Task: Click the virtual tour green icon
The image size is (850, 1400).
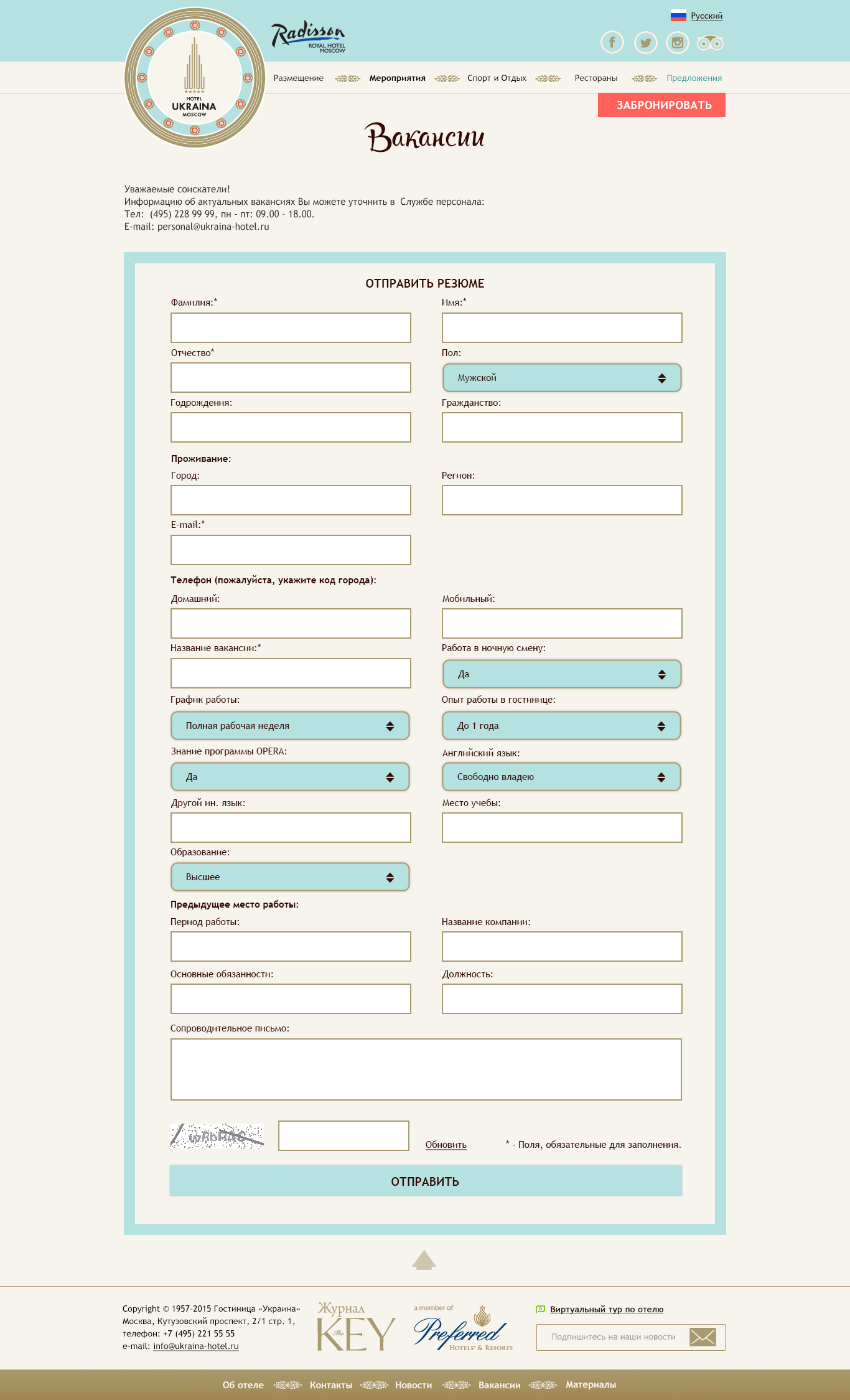Action: click(x=540, y=1309)
